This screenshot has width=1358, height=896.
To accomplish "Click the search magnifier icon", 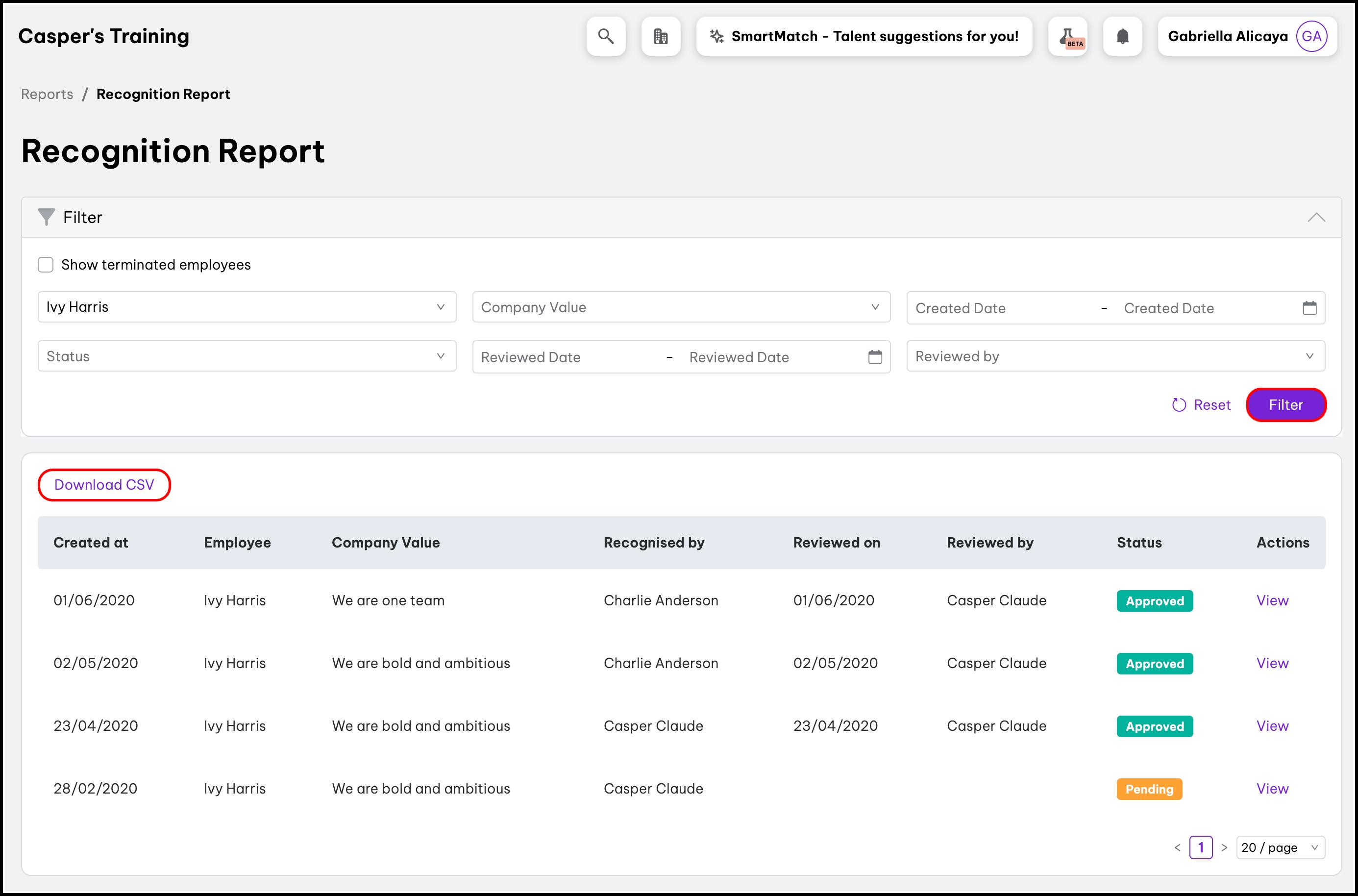I will coord(606,37).
